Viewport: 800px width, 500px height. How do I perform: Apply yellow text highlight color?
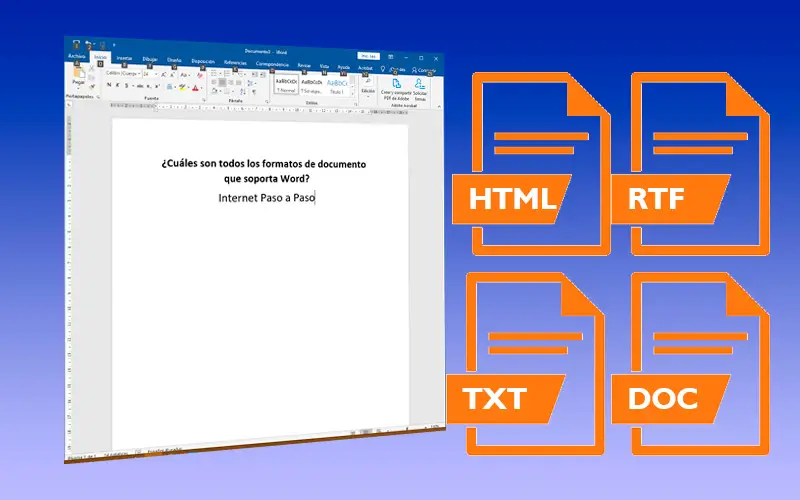182,87
